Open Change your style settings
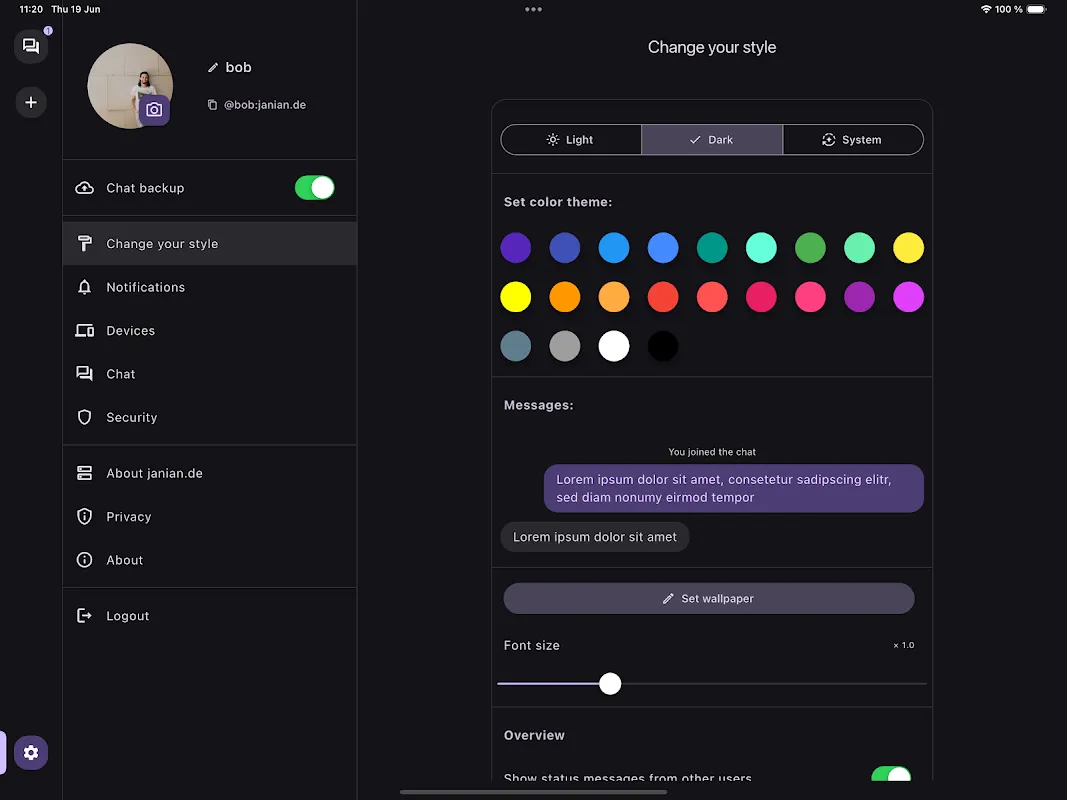This screenshot has width=1067, height=800. pos(210,244)
